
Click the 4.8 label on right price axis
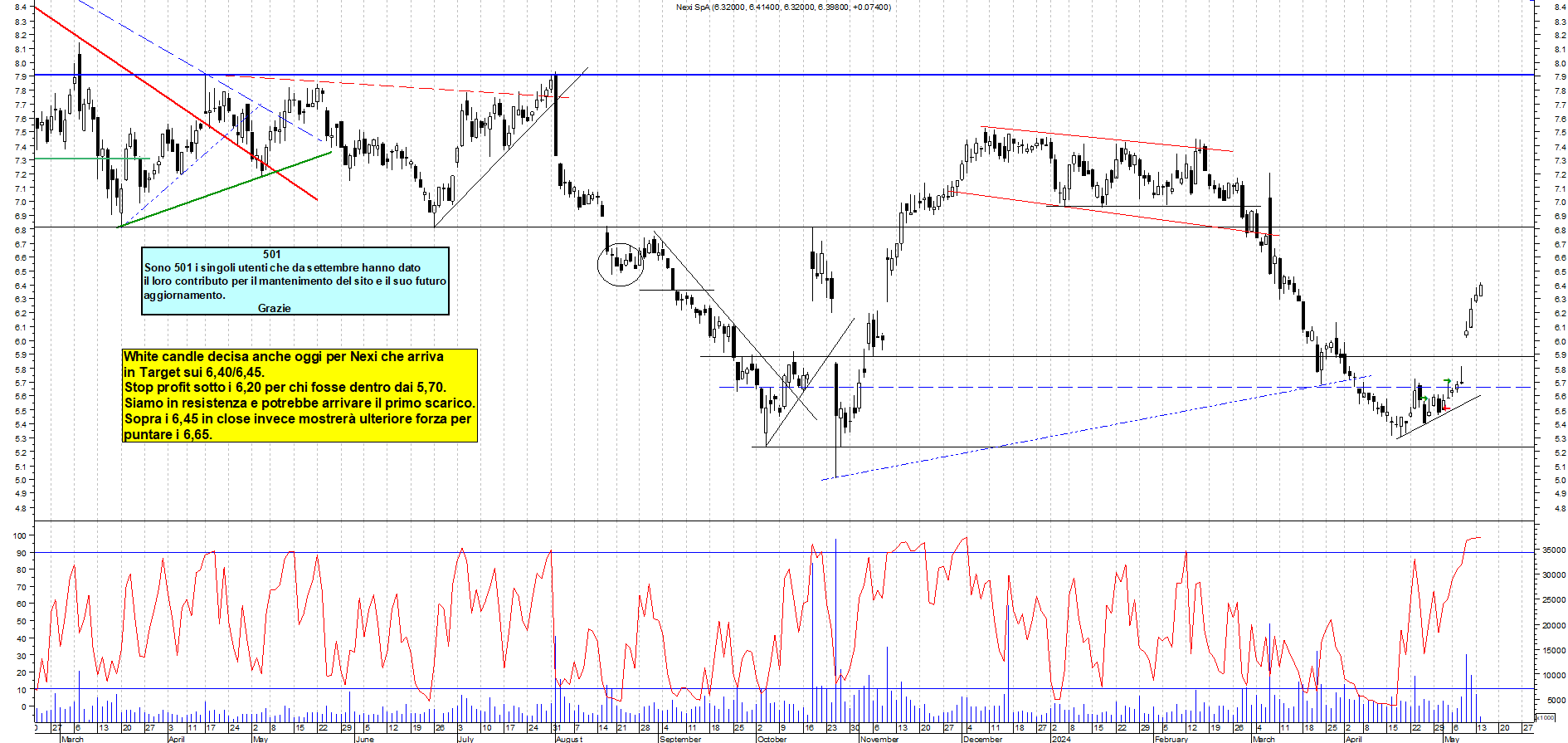pos(1561,508)
